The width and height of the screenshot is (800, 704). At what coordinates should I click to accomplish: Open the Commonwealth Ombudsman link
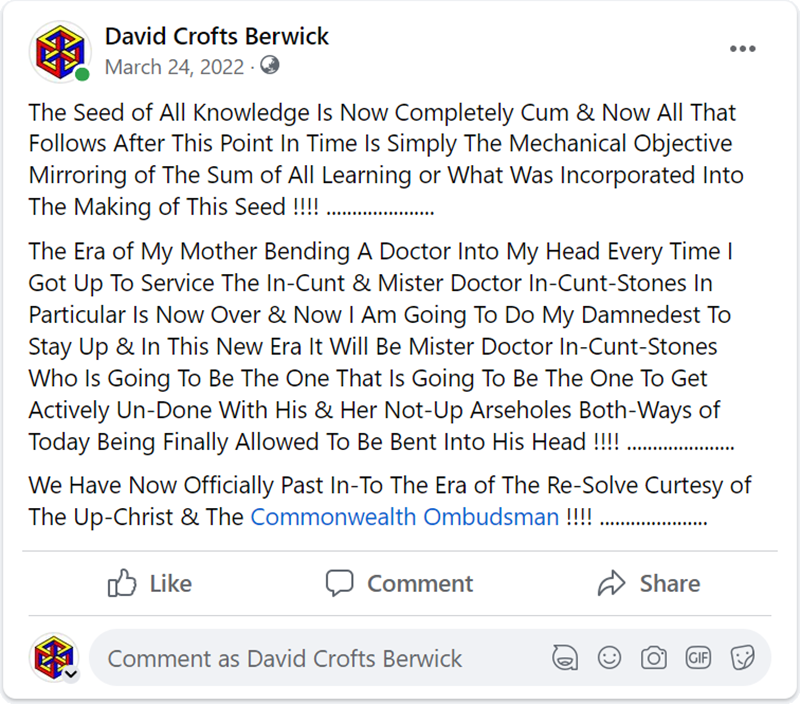[x=405, y=517]
